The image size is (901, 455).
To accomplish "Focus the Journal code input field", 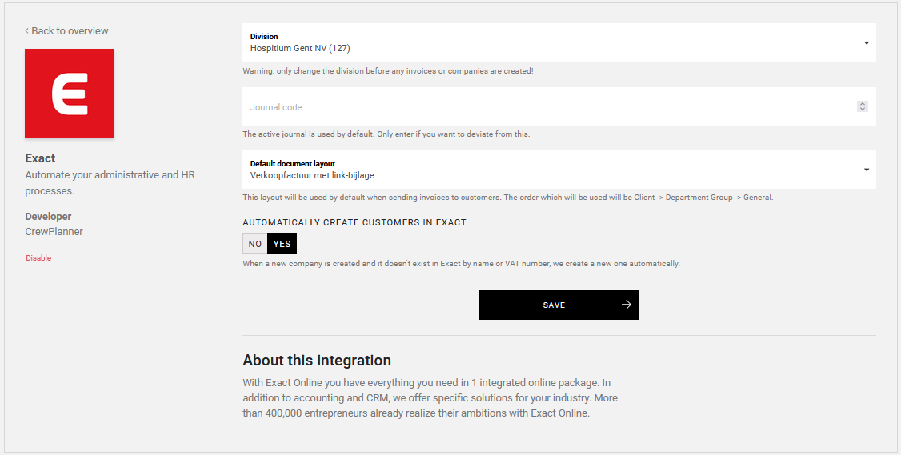I will coord(545,106).
